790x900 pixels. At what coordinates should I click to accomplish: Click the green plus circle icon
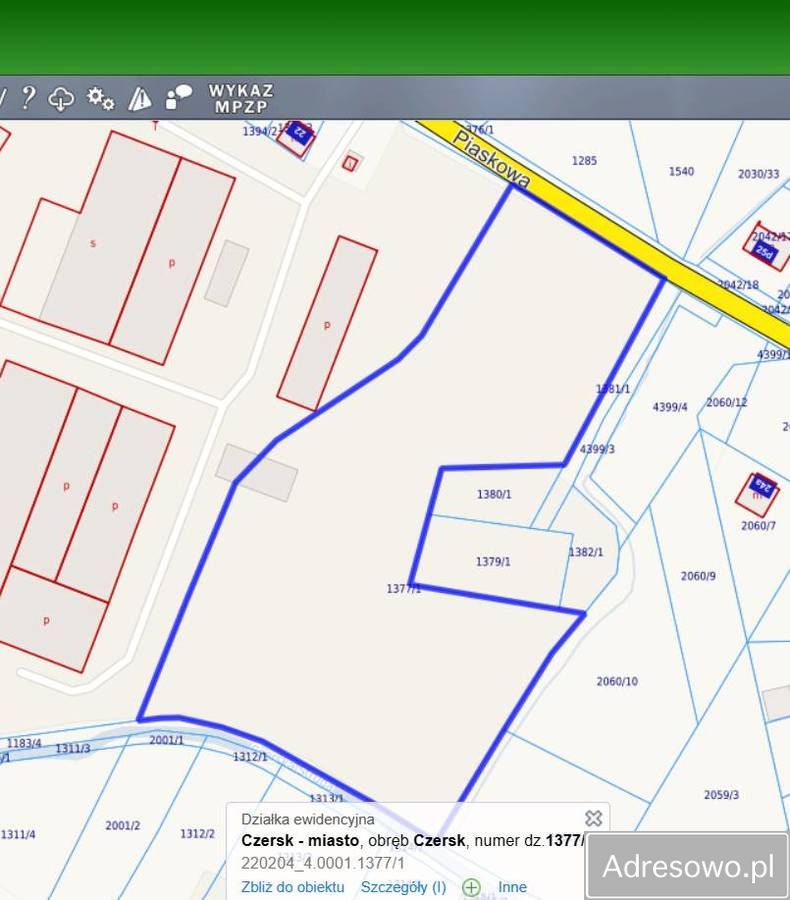pos(471,887)
